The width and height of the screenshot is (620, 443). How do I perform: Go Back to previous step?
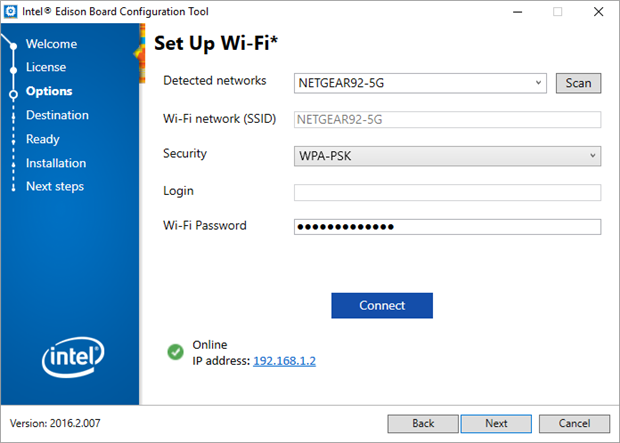(423, 423)
